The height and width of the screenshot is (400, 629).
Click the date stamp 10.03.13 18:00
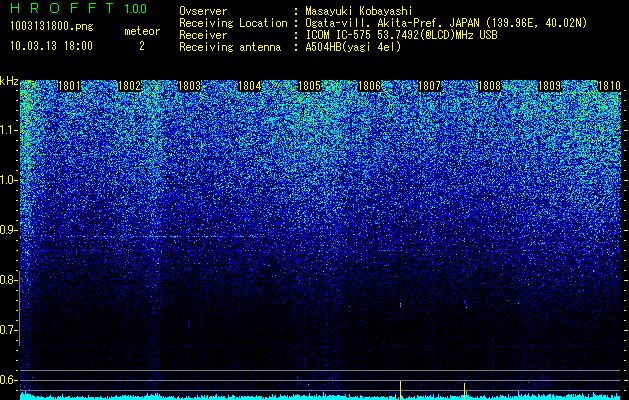tap(51, 46)
